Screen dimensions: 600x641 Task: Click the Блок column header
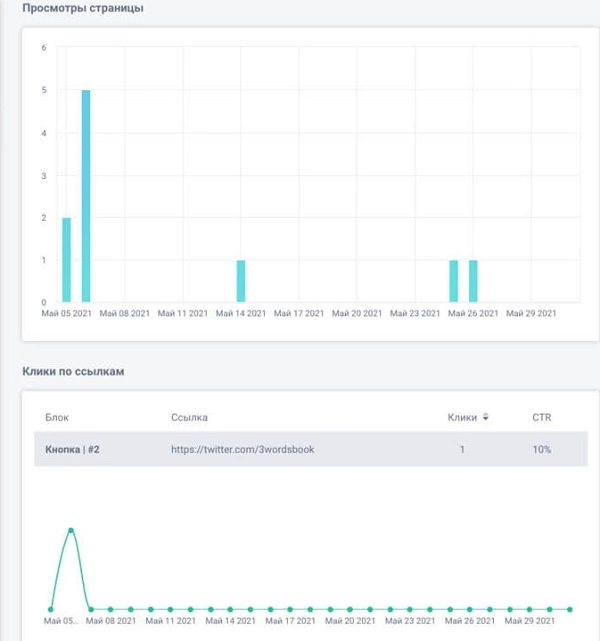[57, 417]
